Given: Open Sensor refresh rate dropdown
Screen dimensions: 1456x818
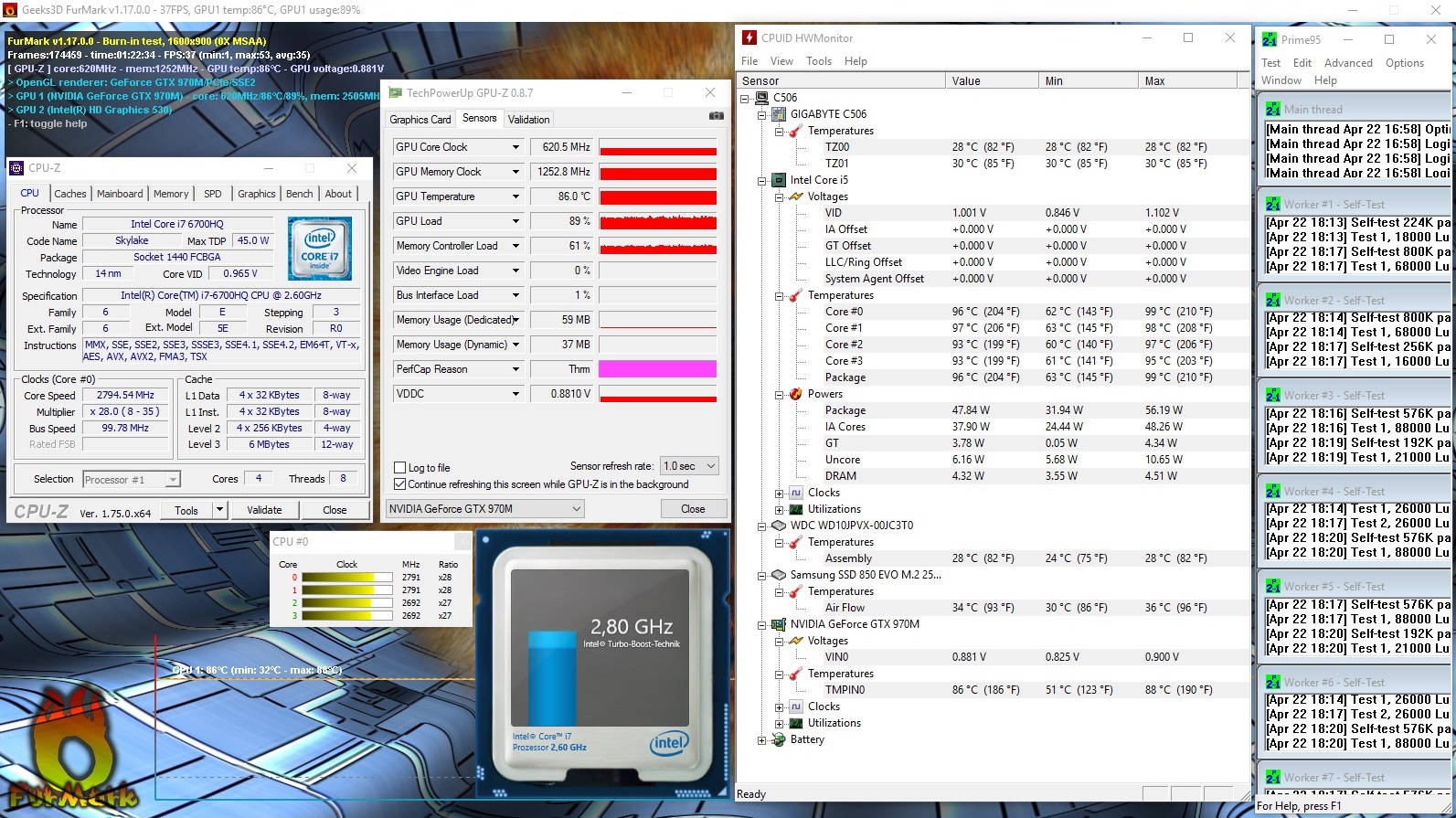Looking at the screenshot, I should 690,466.
